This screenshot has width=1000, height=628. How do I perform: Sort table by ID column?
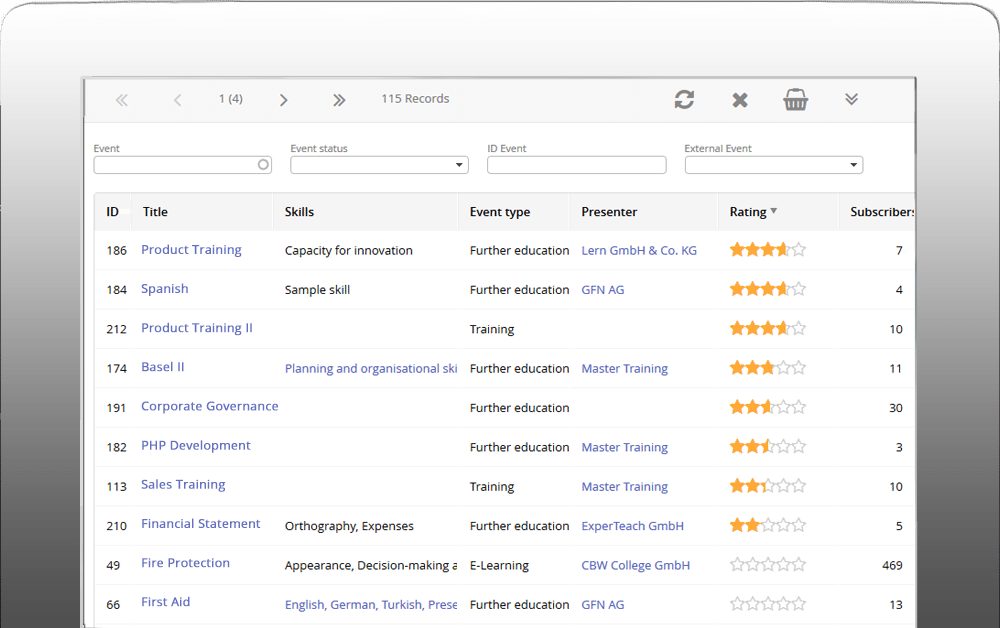coord(112,212)
